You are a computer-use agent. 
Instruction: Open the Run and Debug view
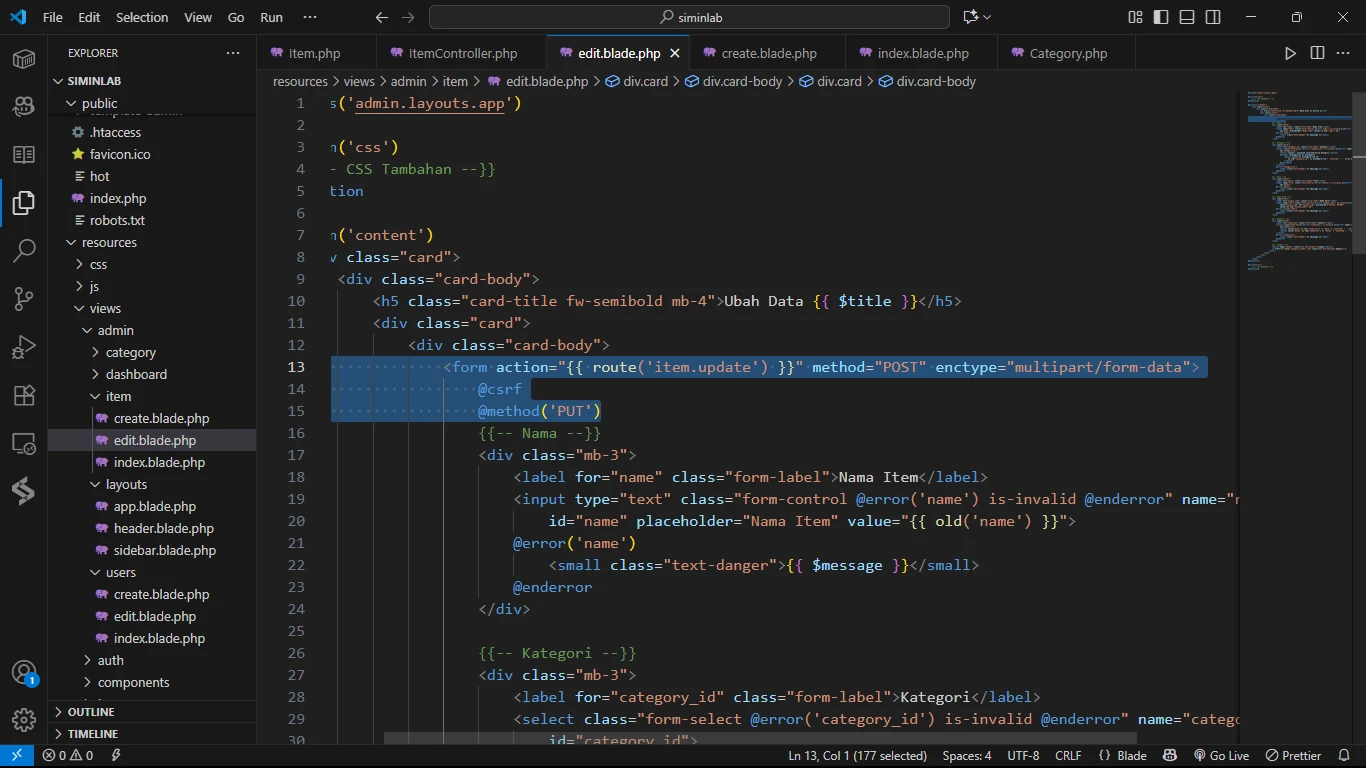(24, 347)
